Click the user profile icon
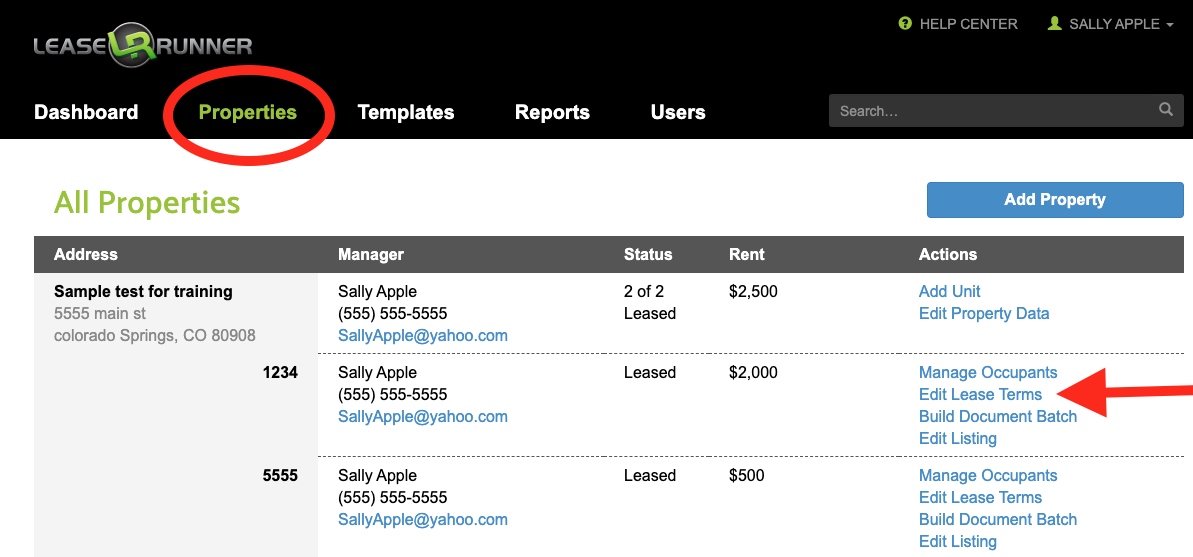This screenshot has height=557, width=1193. coord(1054,24)
